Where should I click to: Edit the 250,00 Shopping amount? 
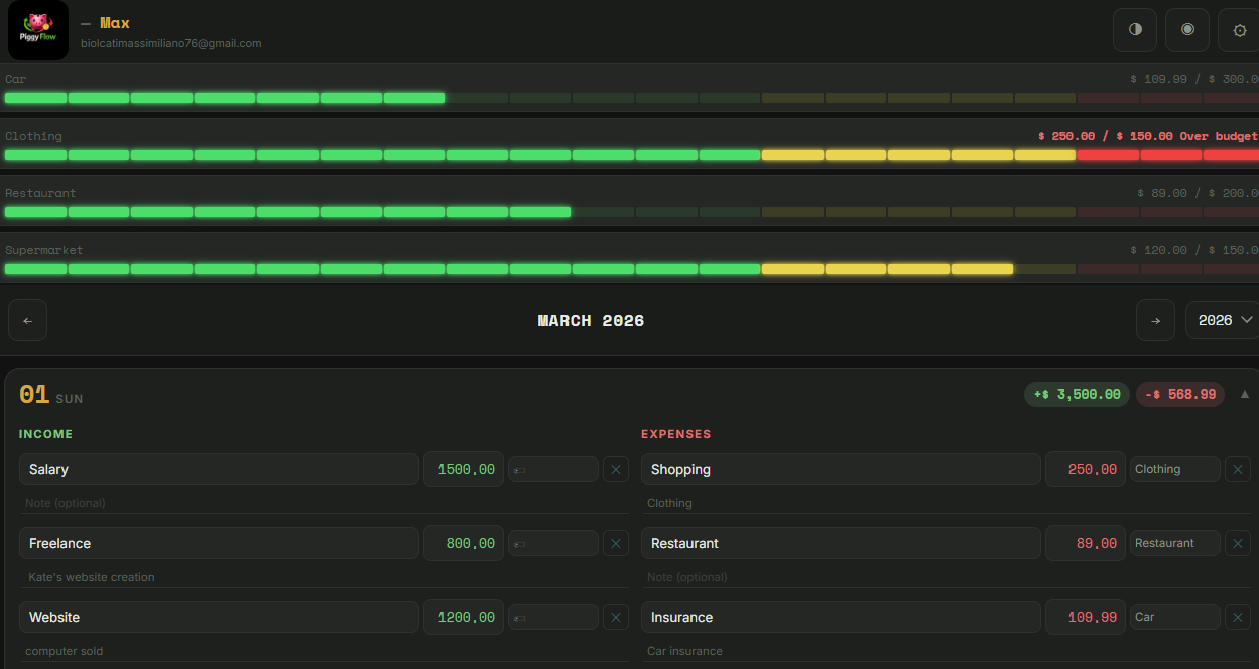(1085, 469)
